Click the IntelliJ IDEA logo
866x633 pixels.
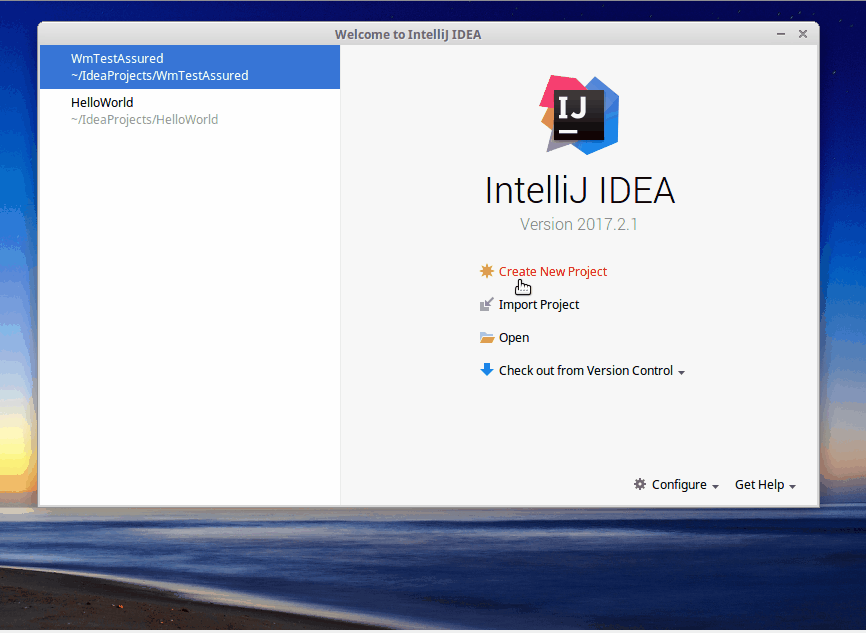coord(579,115)
